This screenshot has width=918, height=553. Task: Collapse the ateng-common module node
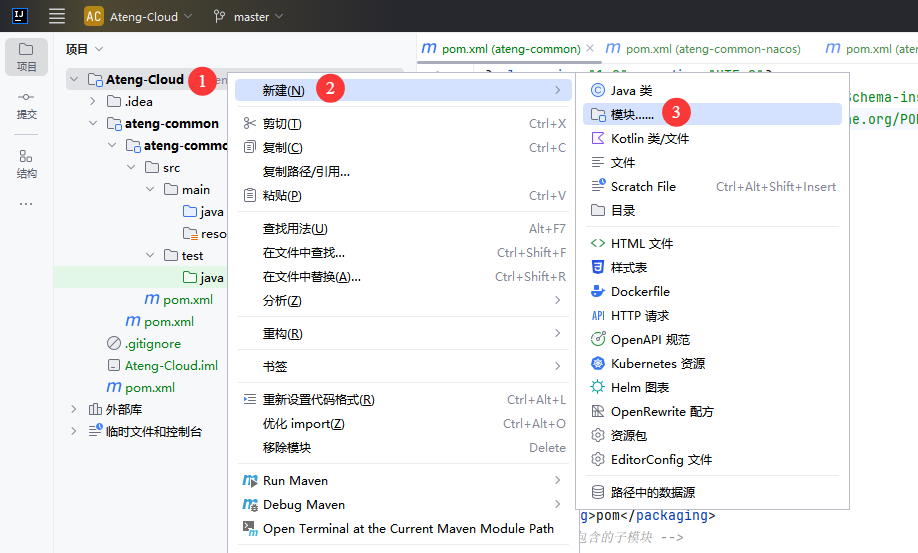[93, 123]
